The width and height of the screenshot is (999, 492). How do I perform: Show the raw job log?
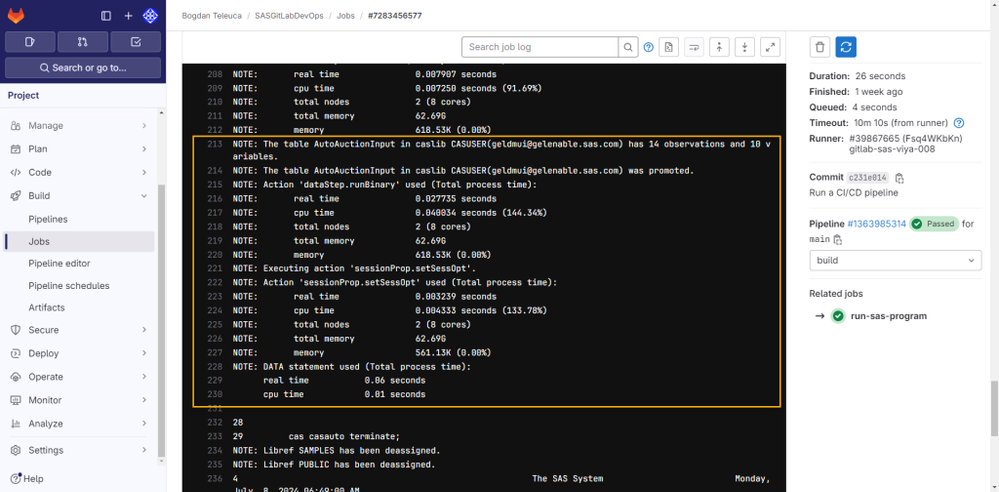tap(669, 47)
